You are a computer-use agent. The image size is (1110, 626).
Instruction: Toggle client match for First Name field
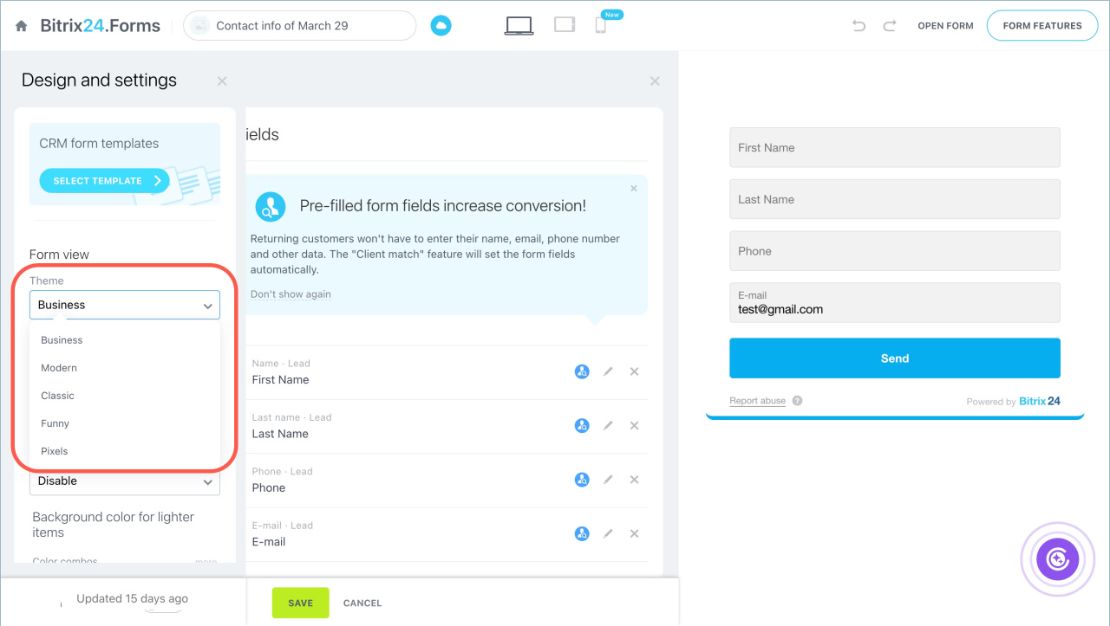pyautogui.click(x=582, y=372)
